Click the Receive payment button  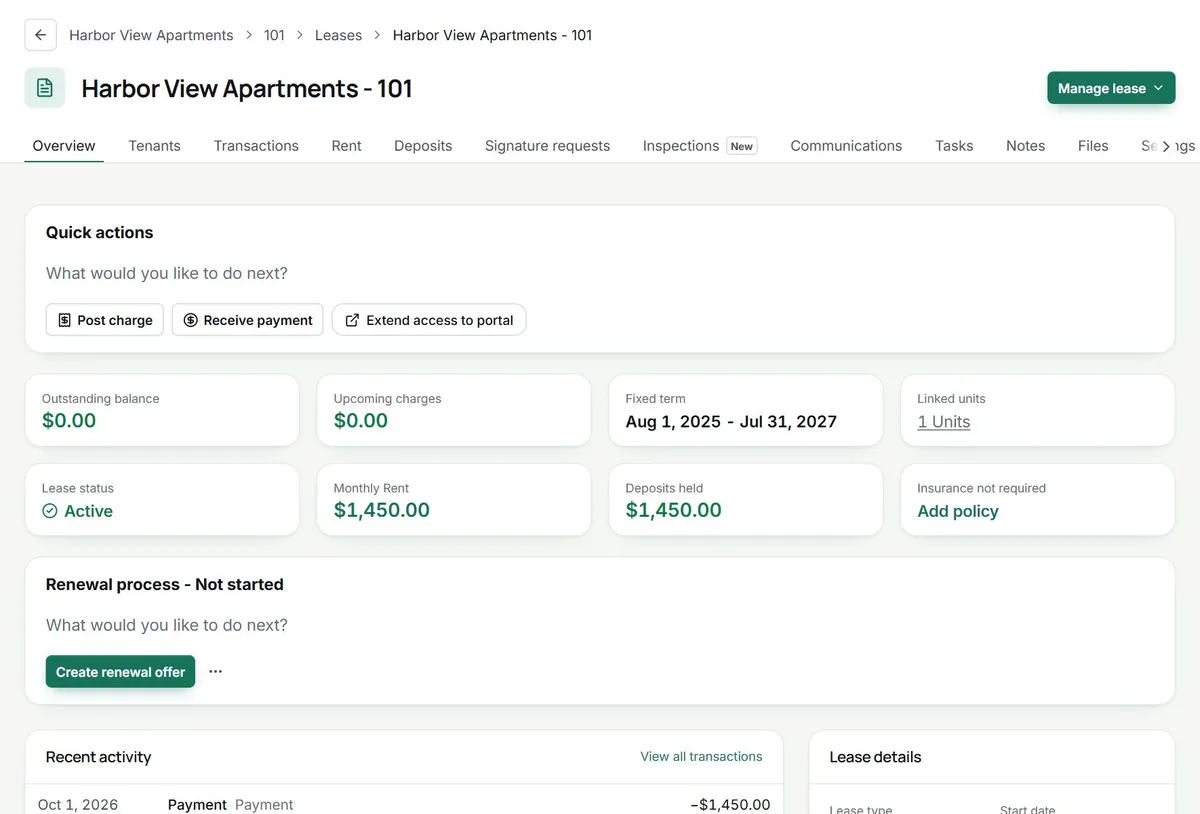248,320
